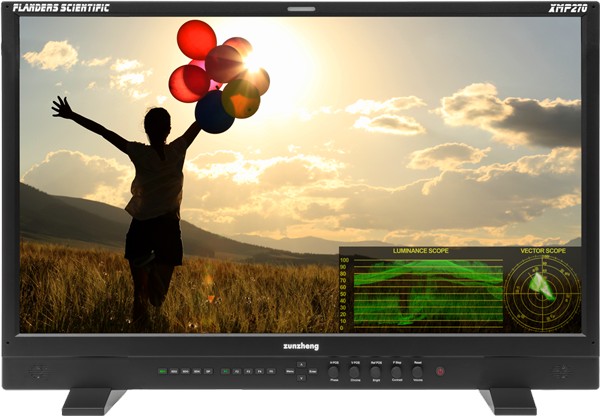Click the Flanders Scientific logo
The height and width of the screenshot is (416, 600).
point(61,8)
